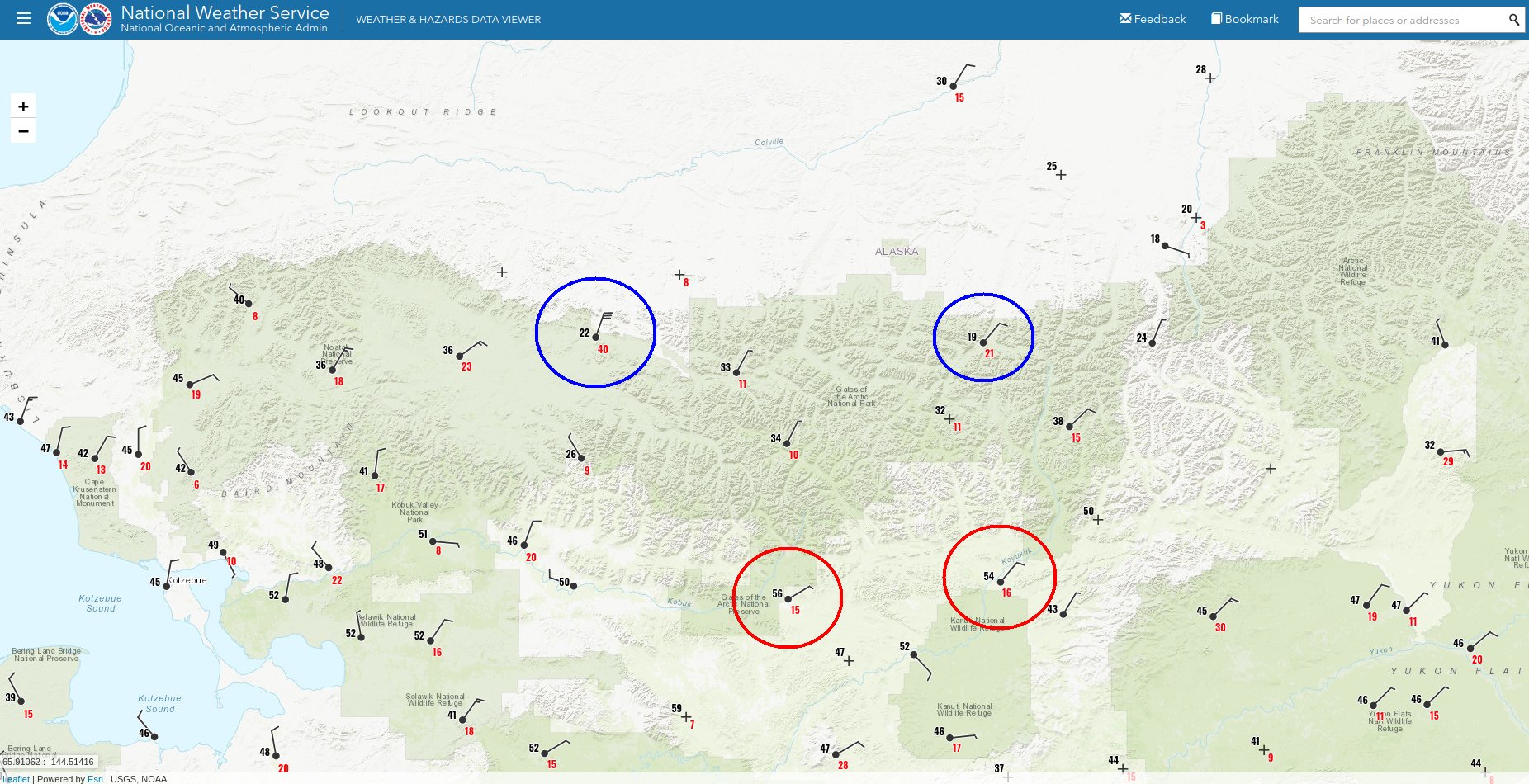Click the National Weather Service header title
This screenshot has width=1529, height=784.
tap(224, 12)
